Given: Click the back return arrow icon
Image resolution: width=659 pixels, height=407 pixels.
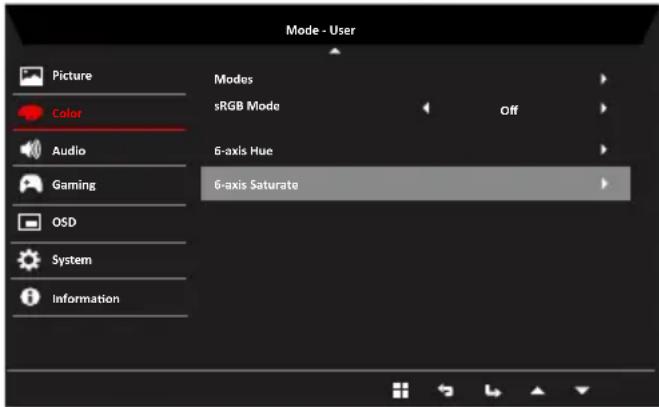Looking at the screenshot, I should [446, 391].
